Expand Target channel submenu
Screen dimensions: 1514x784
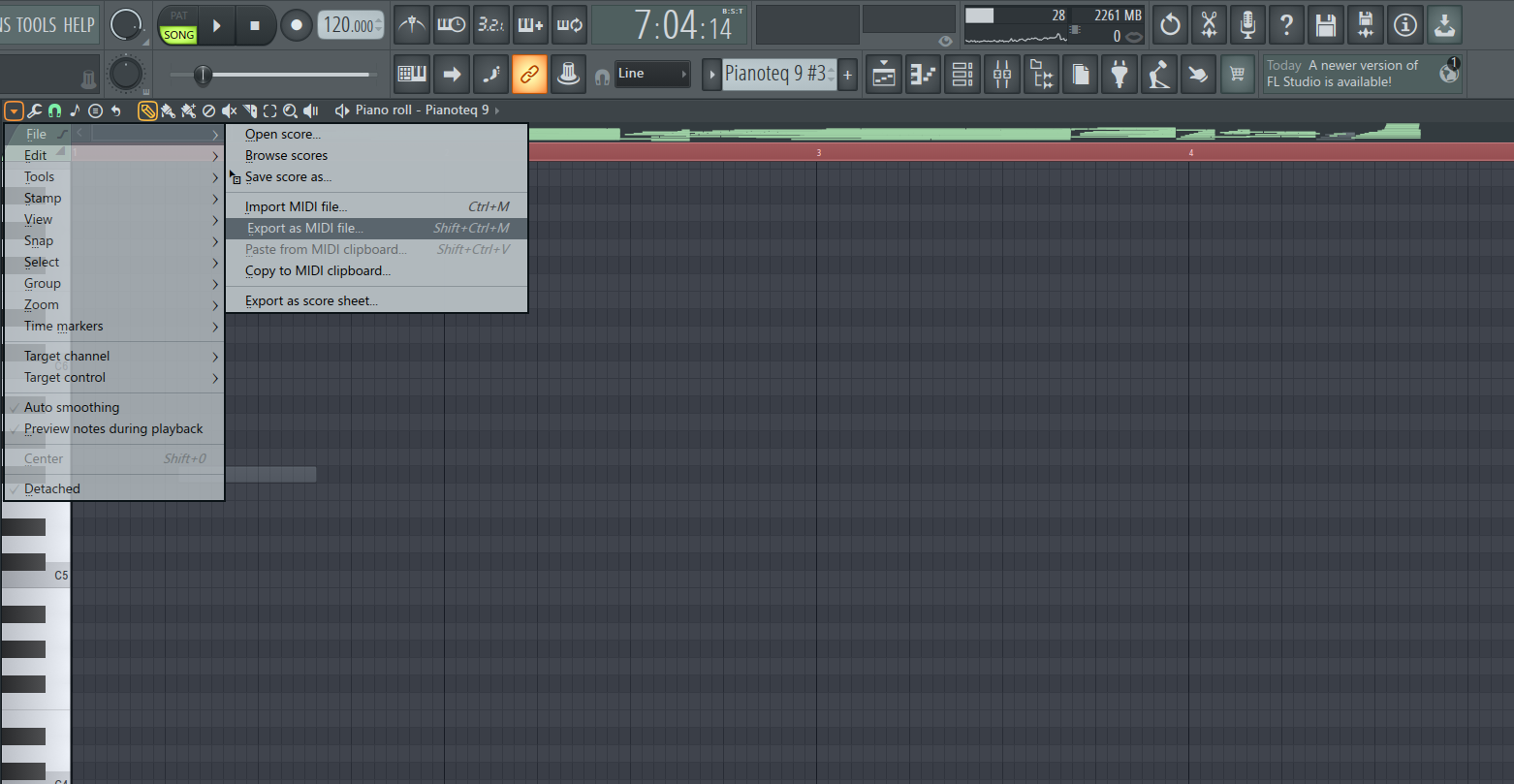pyautogui.click(x=114, y=356)
